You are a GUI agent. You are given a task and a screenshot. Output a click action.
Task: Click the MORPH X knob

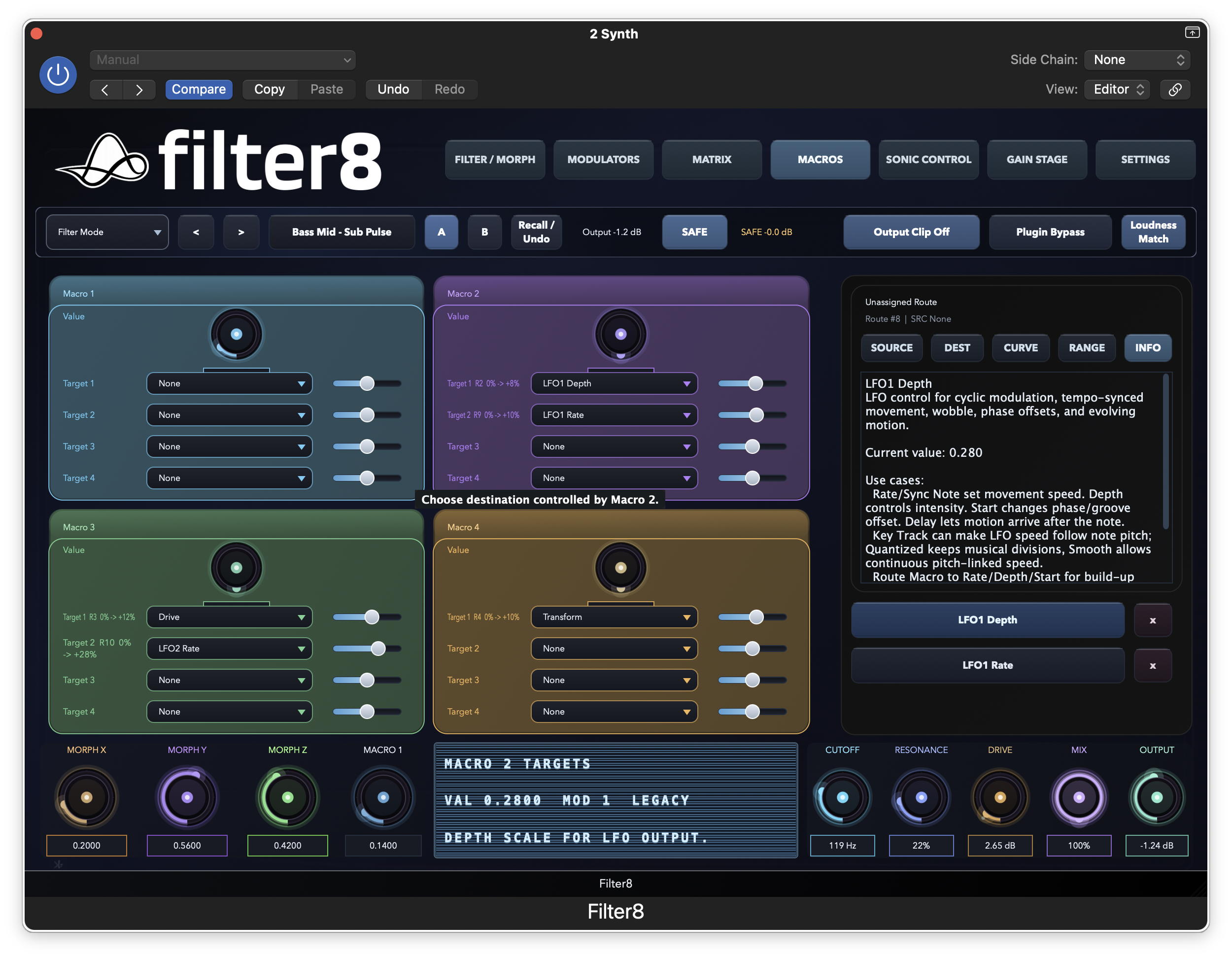coord(86,797)
